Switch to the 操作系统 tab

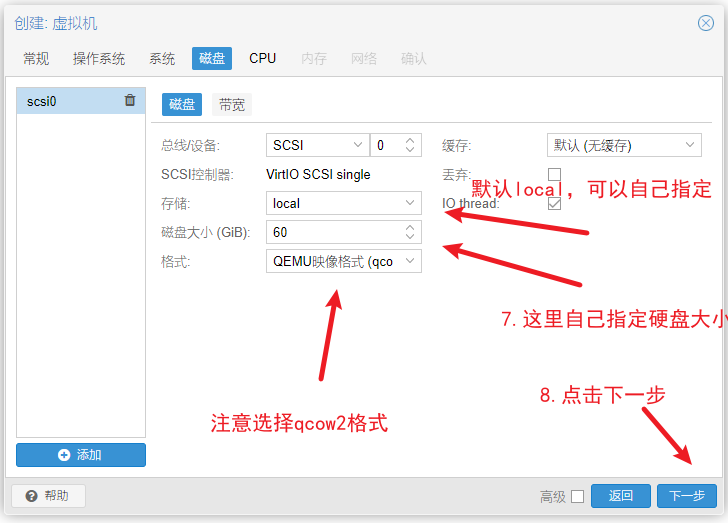(99, 58)
